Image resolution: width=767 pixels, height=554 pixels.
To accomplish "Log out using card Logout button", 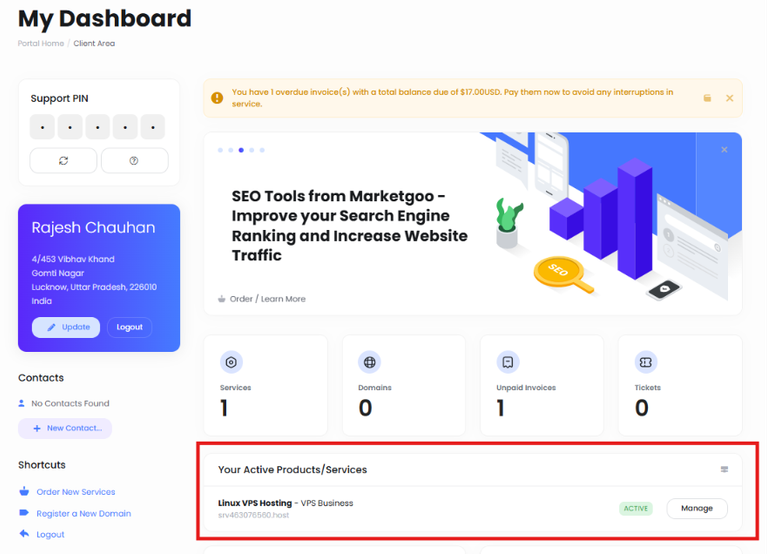I will [x=130, y=327].
